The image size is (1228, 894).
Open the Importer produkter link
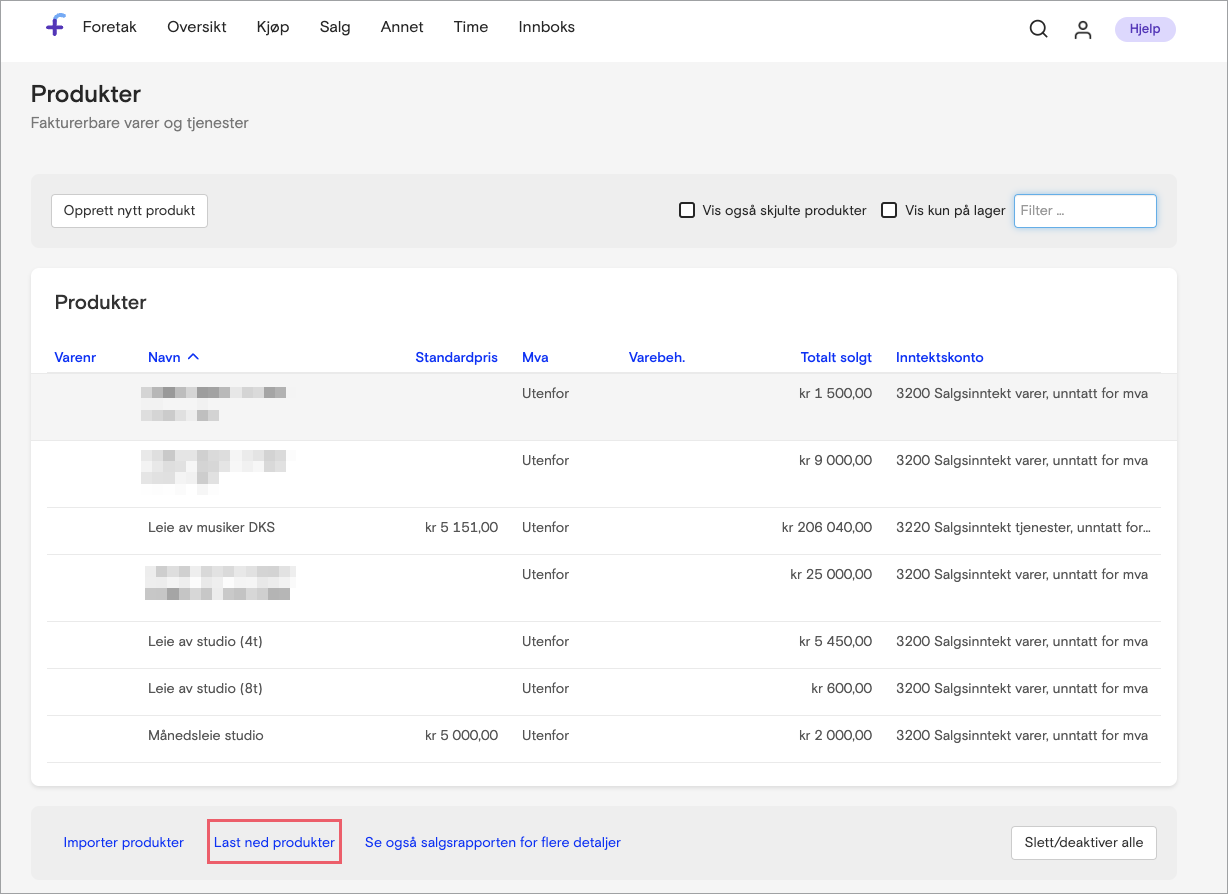coord(124,842)
